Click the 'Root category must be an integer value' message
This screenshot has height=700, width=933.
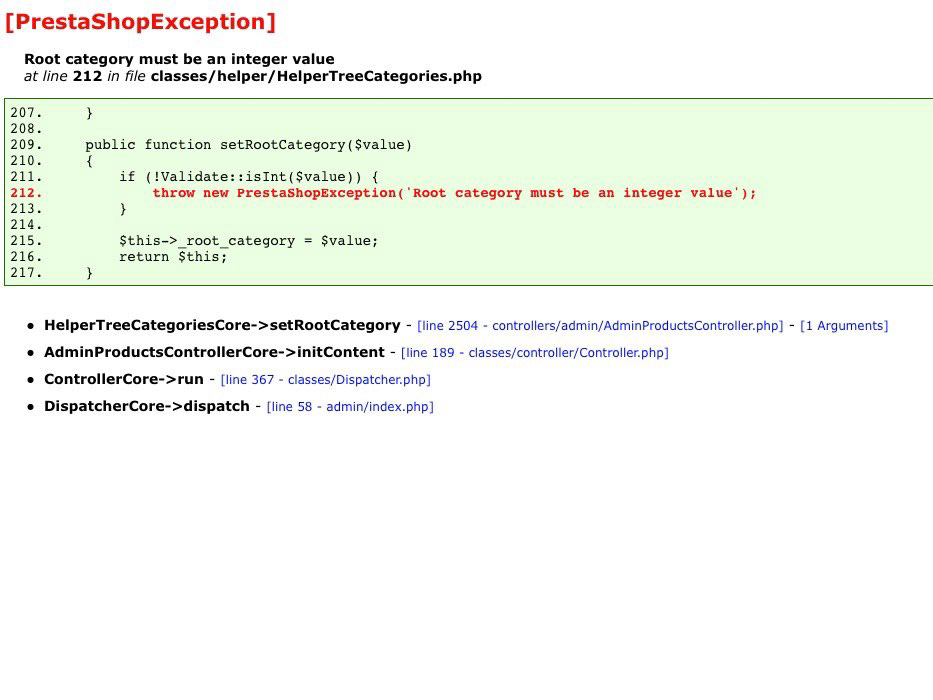(179, 59)
